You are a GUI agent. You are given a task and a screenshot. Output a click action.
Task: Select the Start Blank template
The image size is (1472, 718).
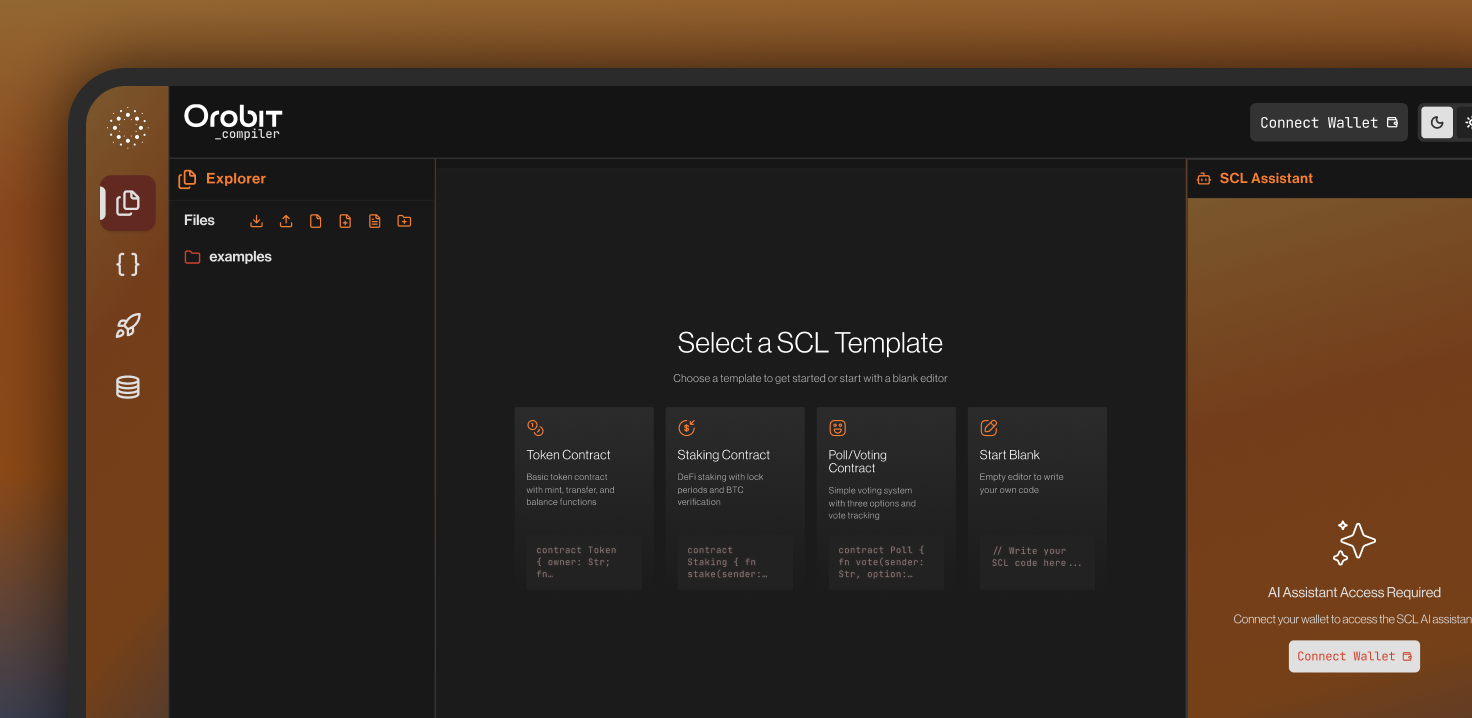click(x=1037, y=497)
